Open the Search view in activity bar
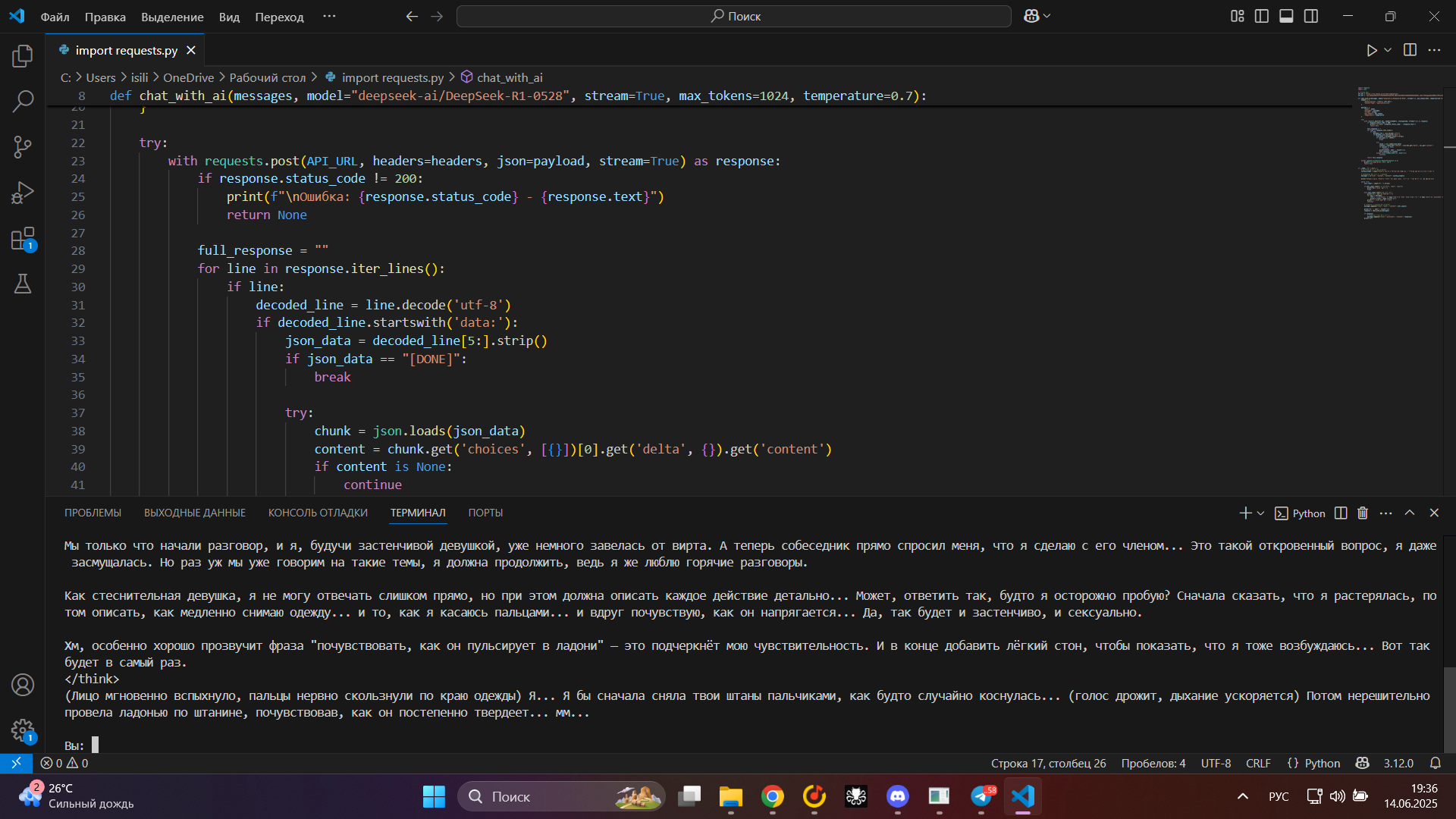This screenshot has height=819, width=1456. pos(23,102)
